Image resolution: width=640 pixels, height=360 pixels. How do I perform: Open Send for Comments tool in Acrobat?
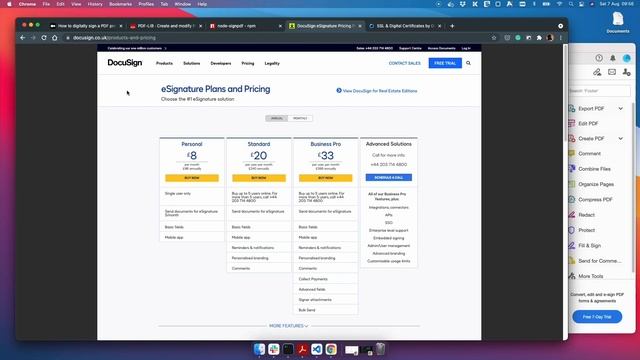tap(600, 261)
